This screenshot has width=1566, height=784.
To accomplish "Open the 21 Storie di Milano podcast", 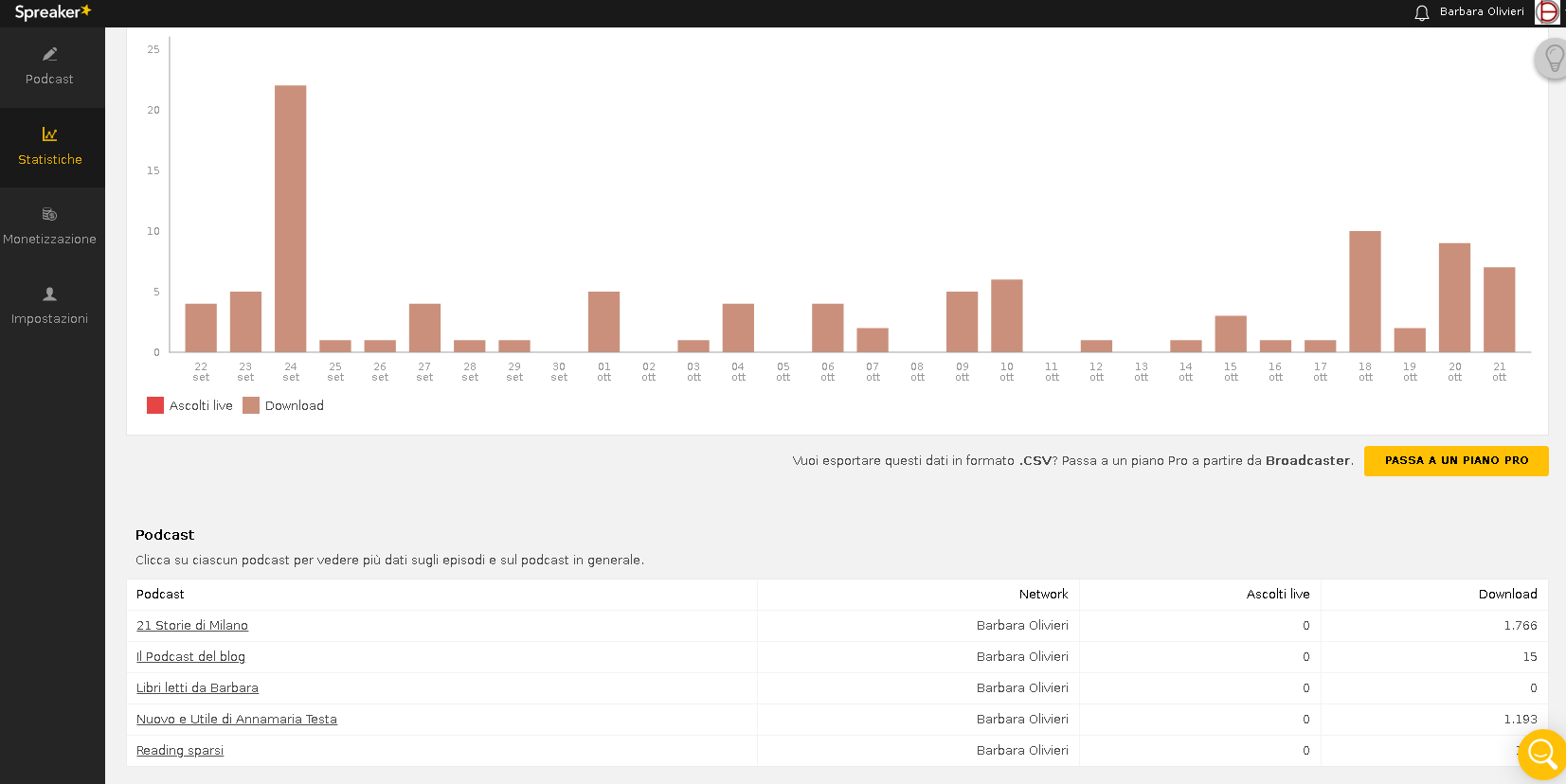I will click(192, 626).
